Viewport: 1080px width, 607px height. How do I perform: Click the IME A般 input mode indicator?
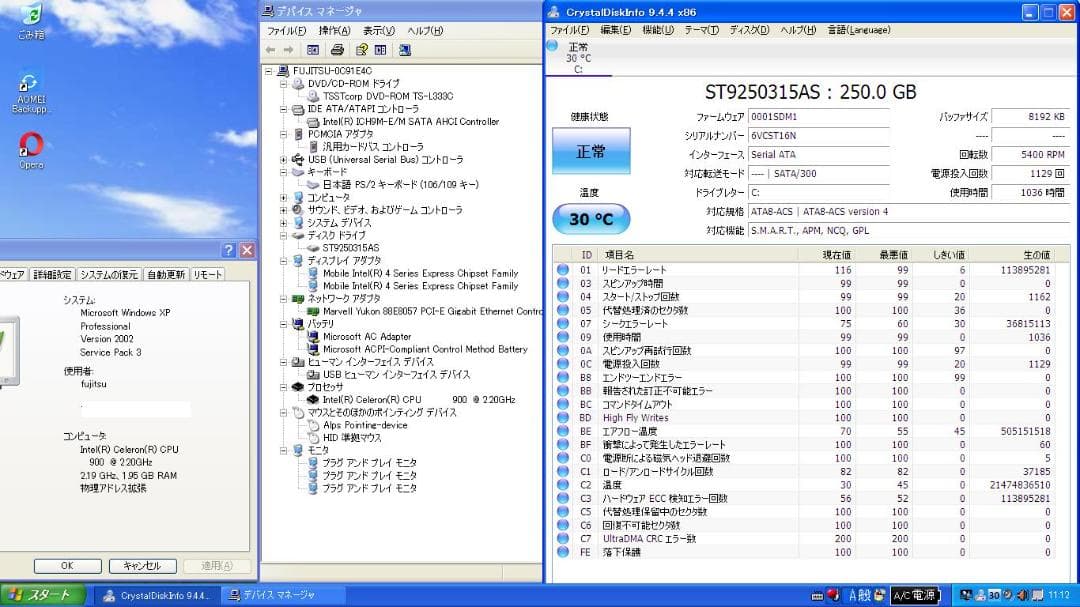860,595
